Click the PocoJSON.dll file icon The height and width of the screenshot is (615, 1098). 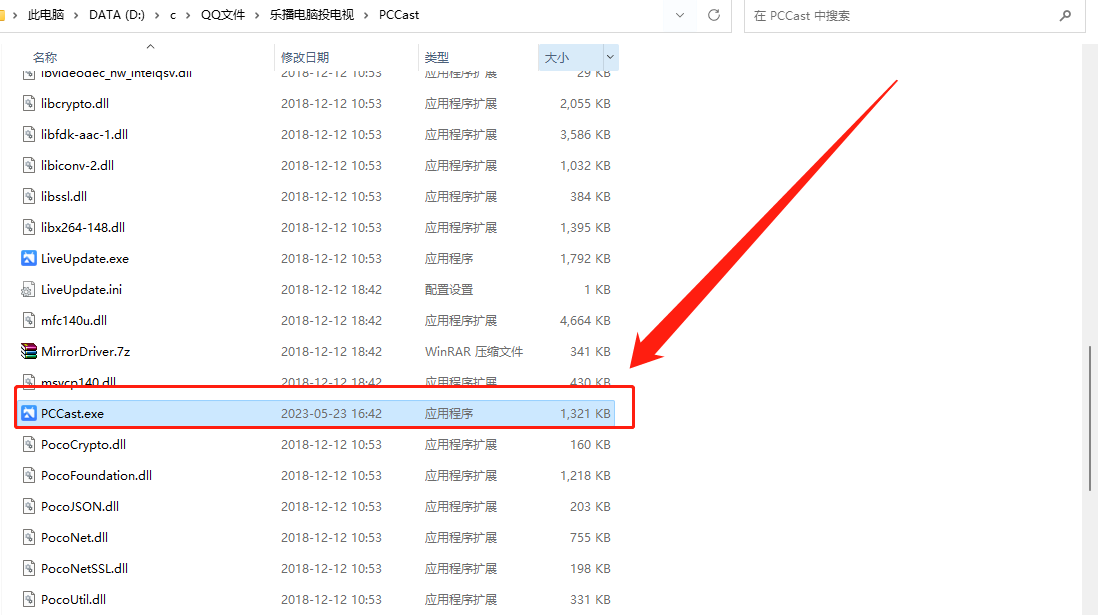tap(28, 506)
